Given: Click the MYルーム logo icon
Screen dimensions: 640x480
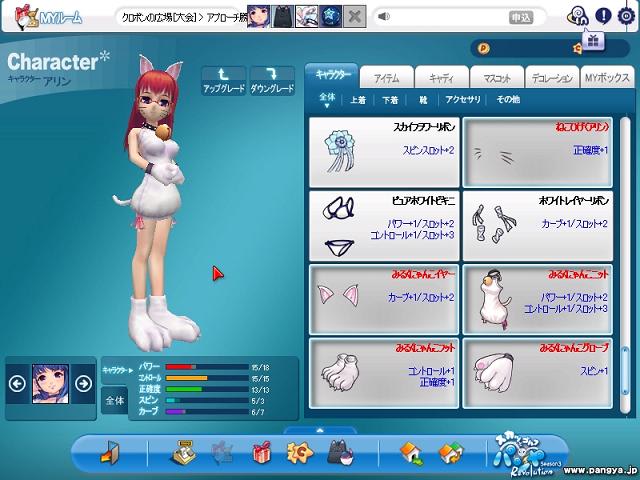Looking at the screenshot, I should 25,17.
